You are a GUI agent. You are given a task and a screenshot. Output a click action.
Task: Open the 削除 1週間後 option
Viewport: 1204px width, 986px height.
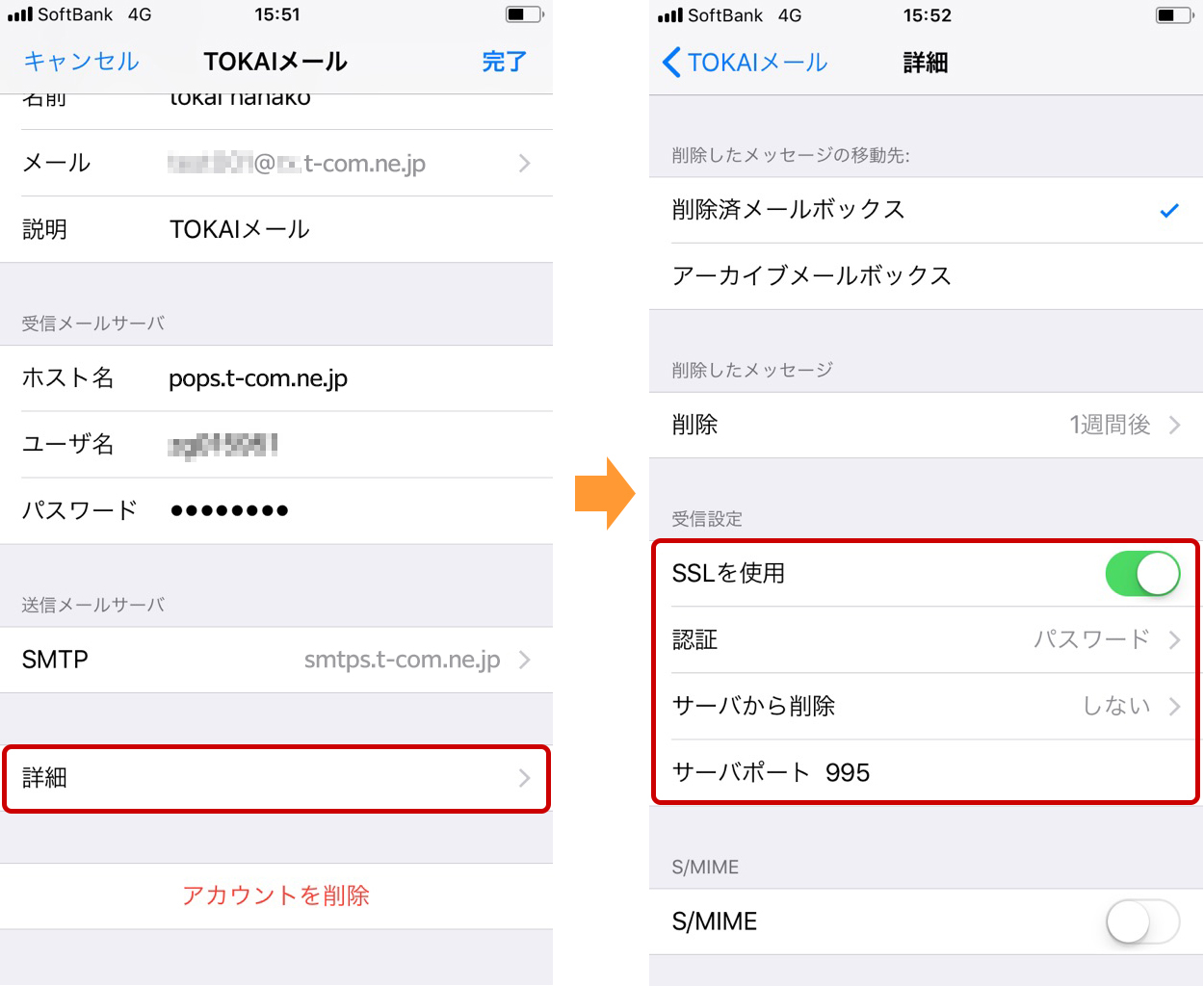(x=926, y=425)
